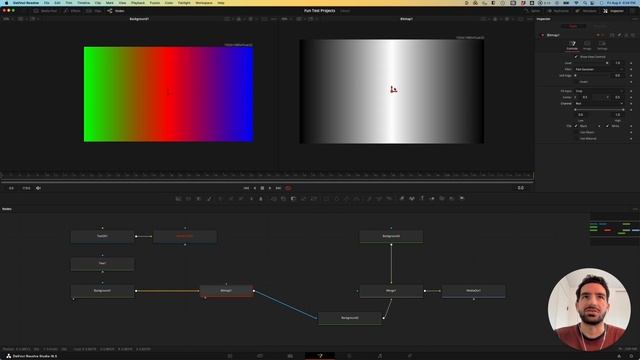Jump to the first frame
640x360 pixels.
point(246,188)
